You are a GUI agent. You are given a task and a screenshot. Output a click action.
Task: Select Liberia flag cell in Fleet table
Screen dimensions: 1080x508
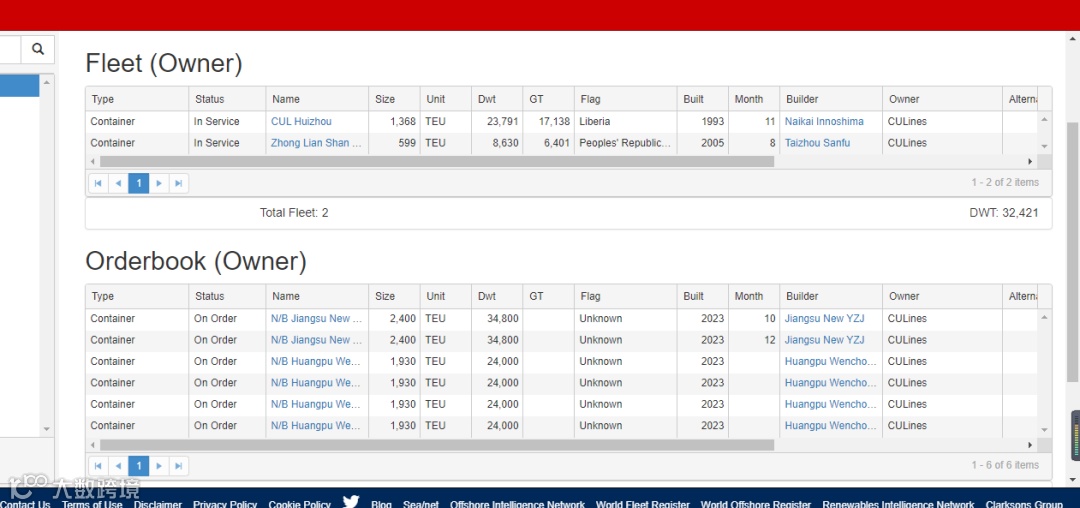pyautogui.click(x=625, y=121)
